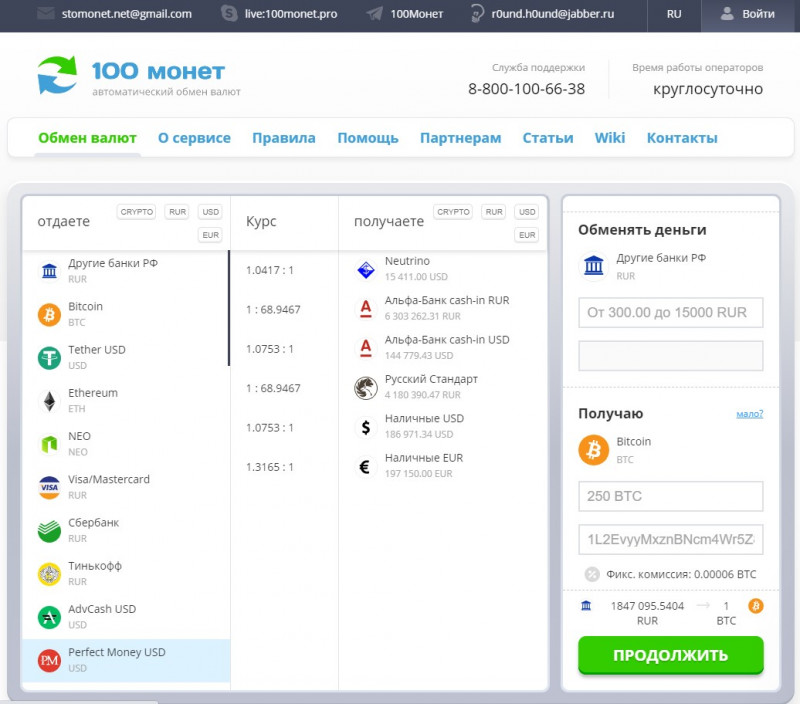Filter отдаете list by EUR
800x704 pixels.
[210, 235]
